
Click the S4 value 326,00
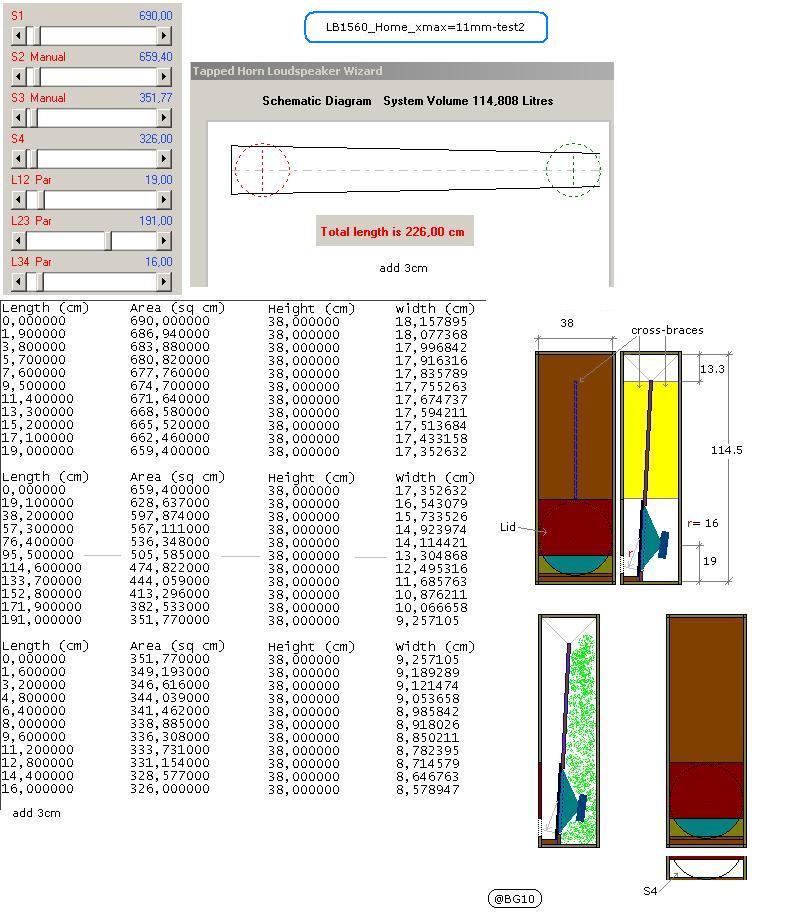pyautogui.click(x=156, y=138)
